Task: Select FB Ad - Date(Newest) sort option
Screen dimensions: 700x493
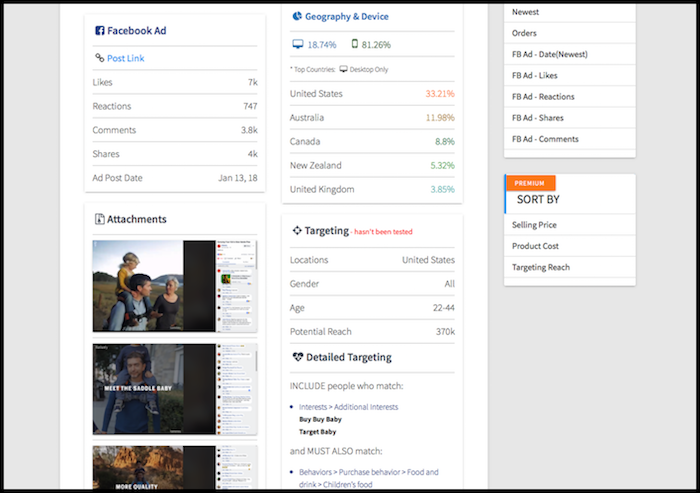Action: tap(551, 54)
